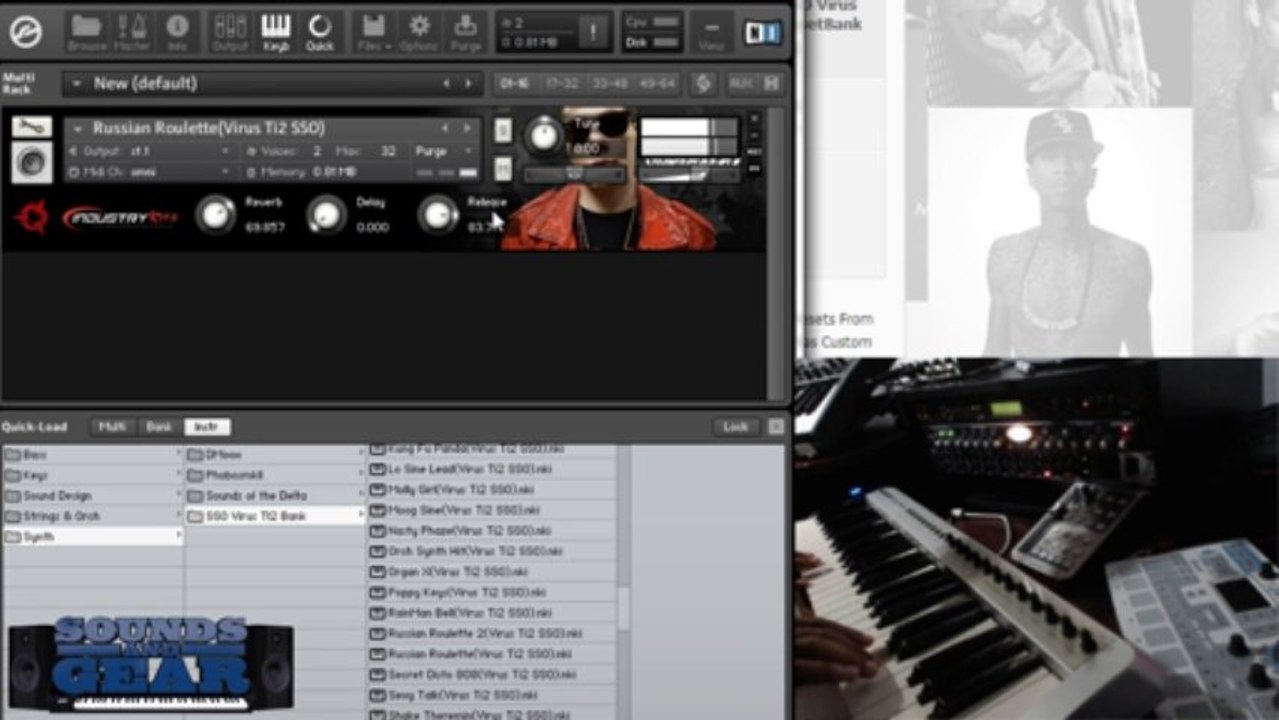
Task: Toggle the Info pane
Action: [177, 31]
